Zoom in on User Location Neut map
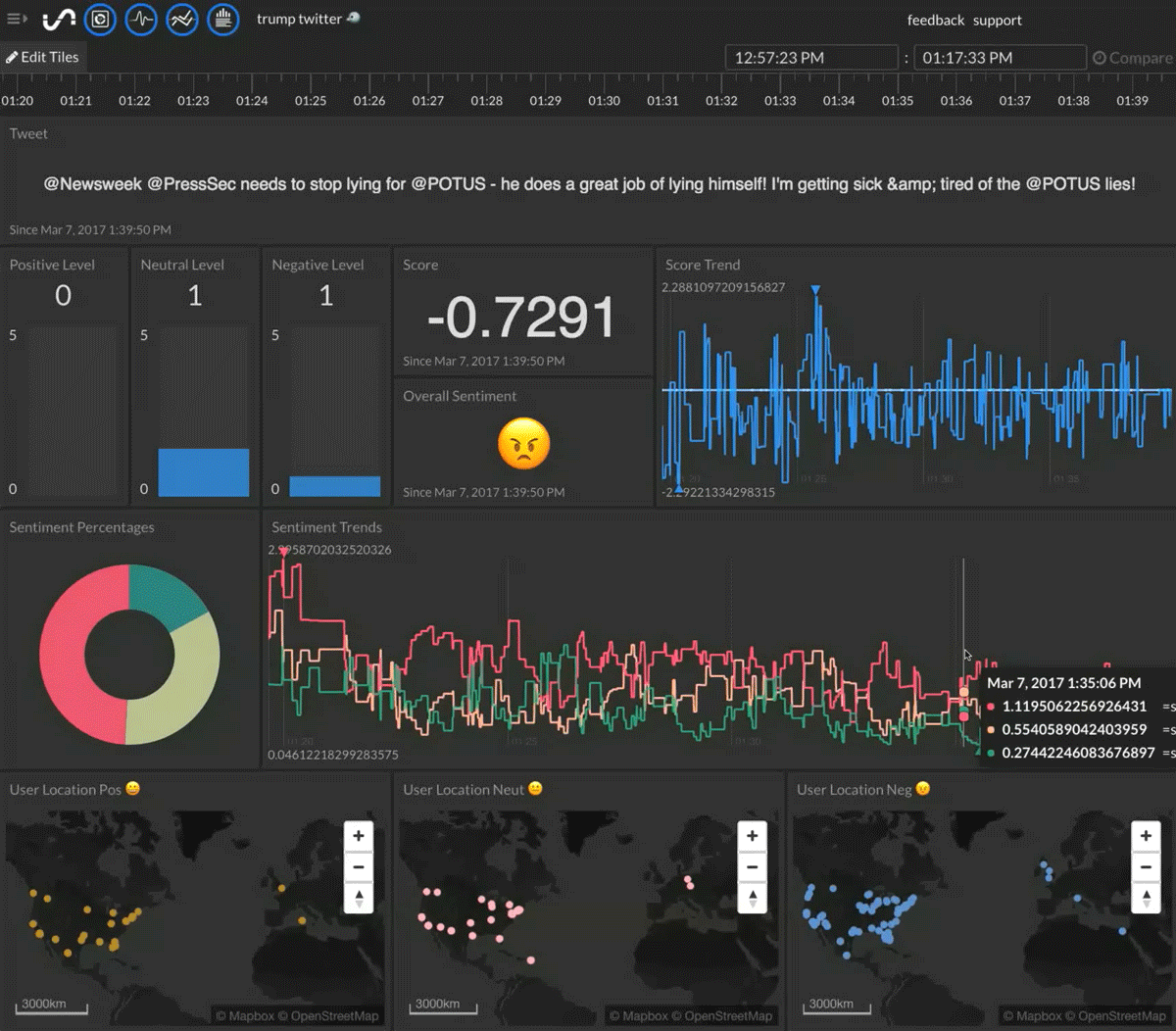Image resolution: width=1176 pixels, height=1031 pixels. pos(752,836)
